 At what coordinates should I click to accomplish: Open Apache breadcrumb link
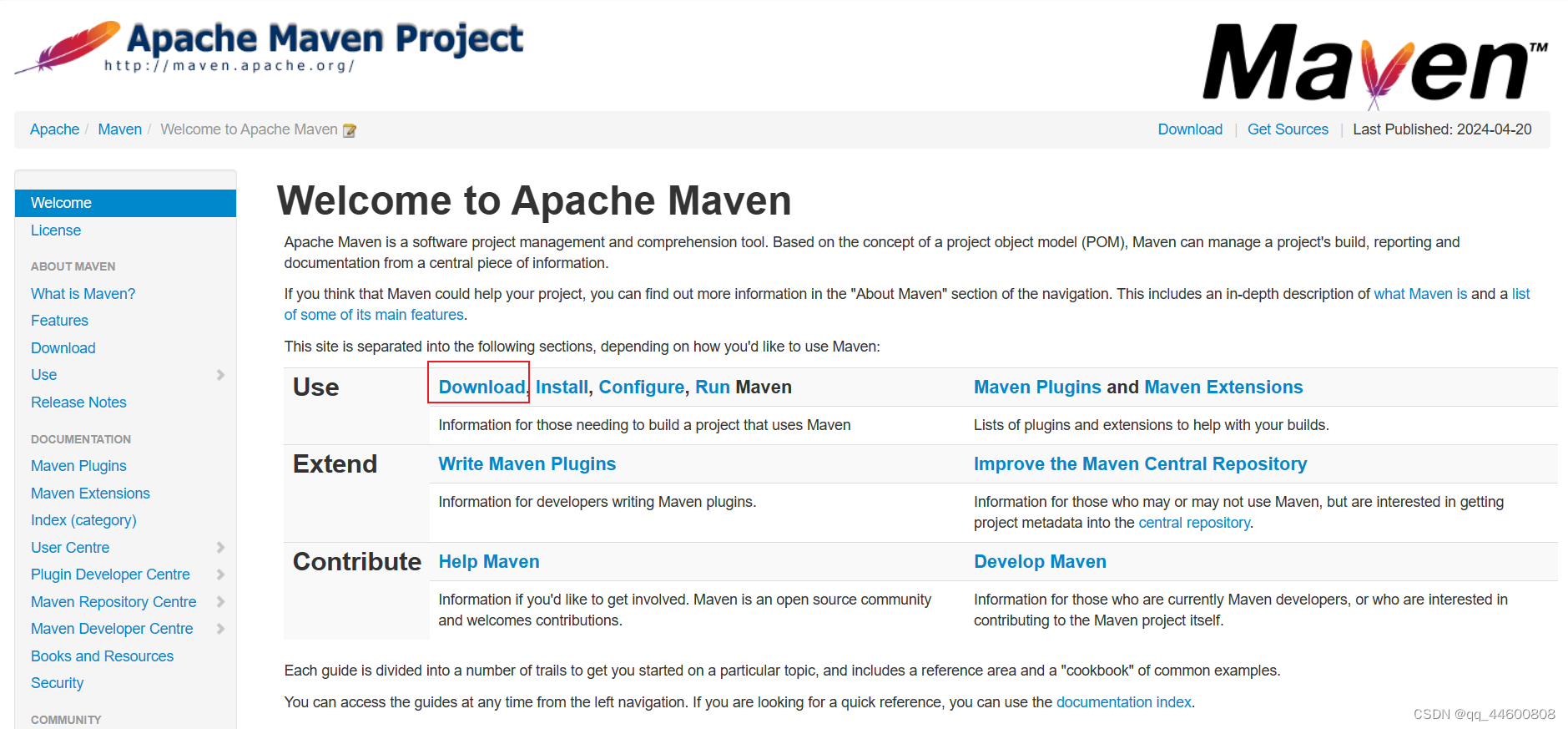[54, 129]
